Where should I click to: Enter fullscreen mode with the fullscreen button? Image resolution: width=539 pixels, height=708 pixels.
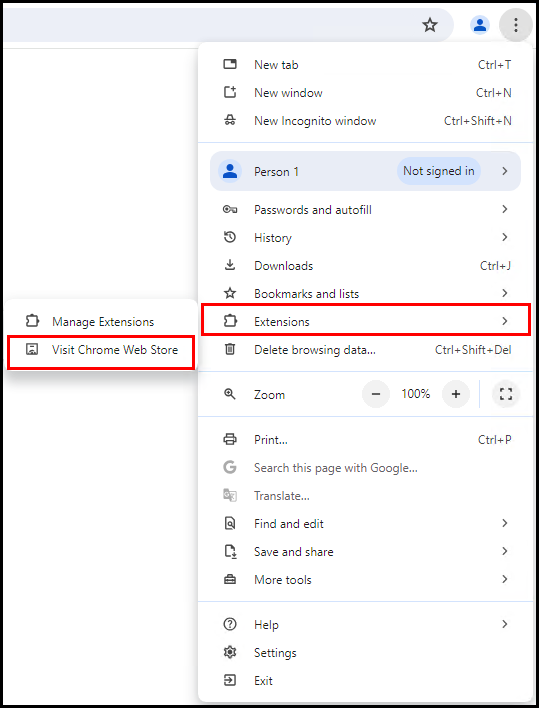pyautogui.click(x=506, y=394)
